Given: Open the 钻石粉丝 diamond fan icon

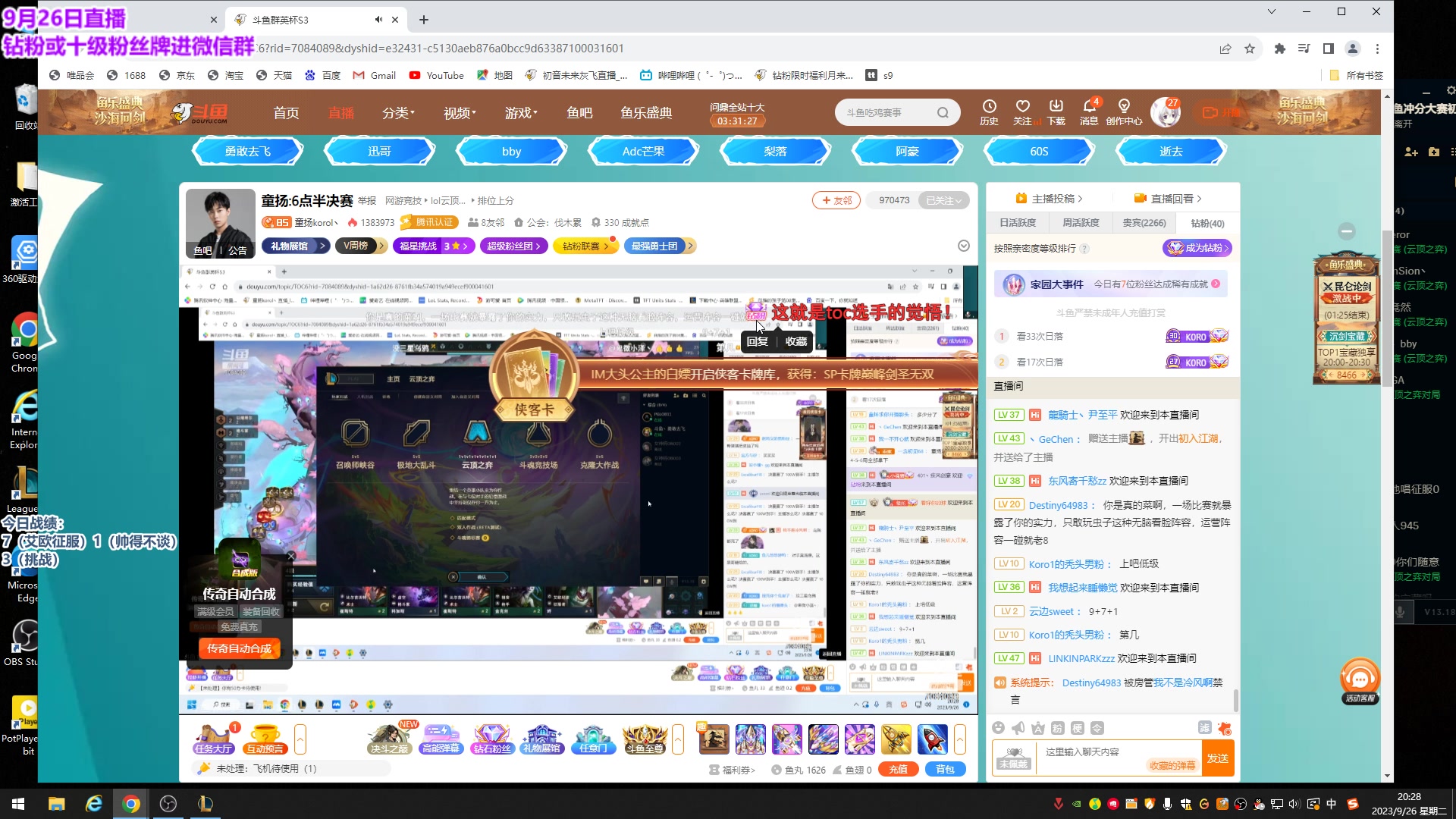Looking at the screenshot, I should [x=492, y=739].
